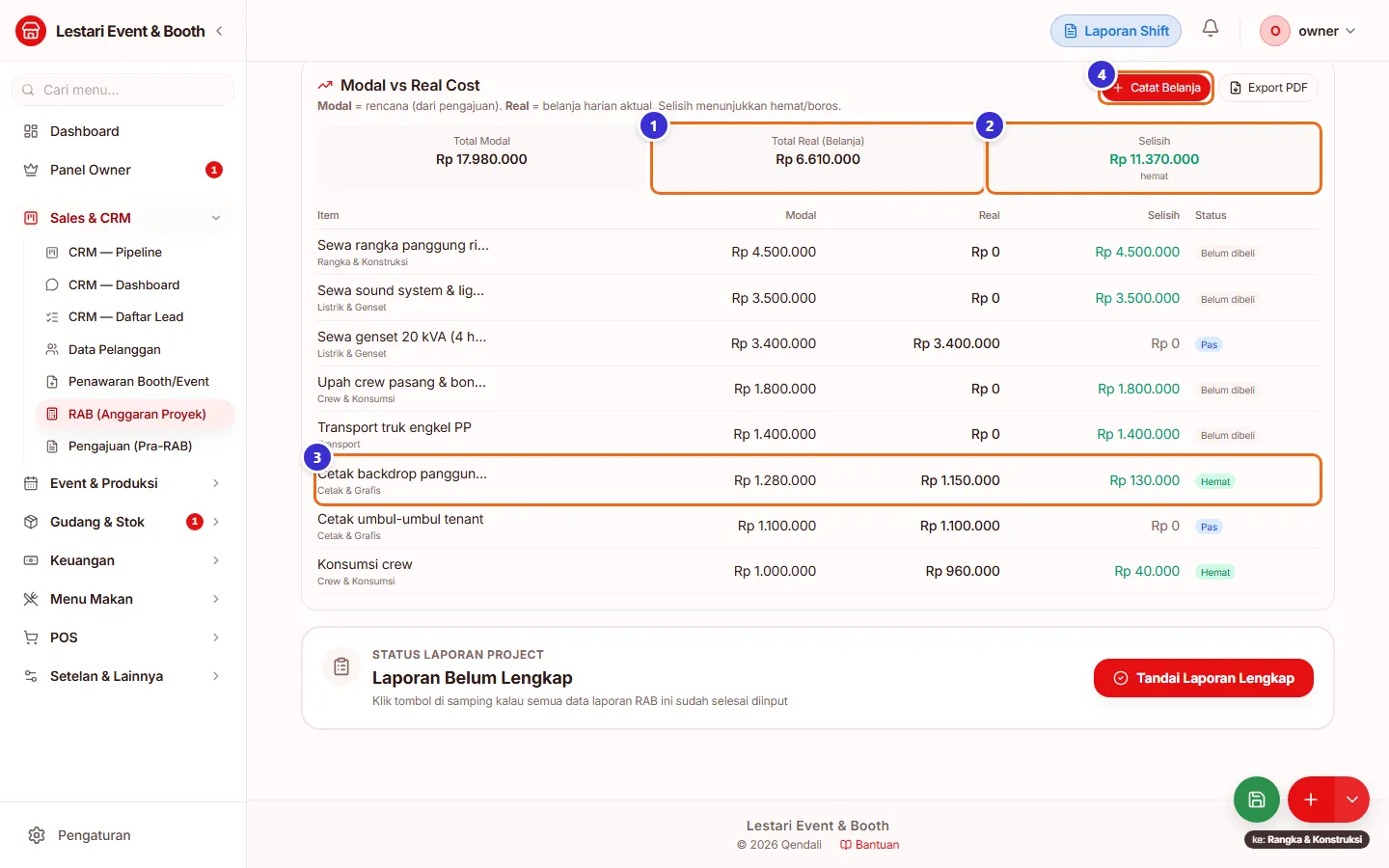Viewport: 1389px width, 868px height.
Task: Collapse the Sales & CRM section
Action: [x=123, y=218]
